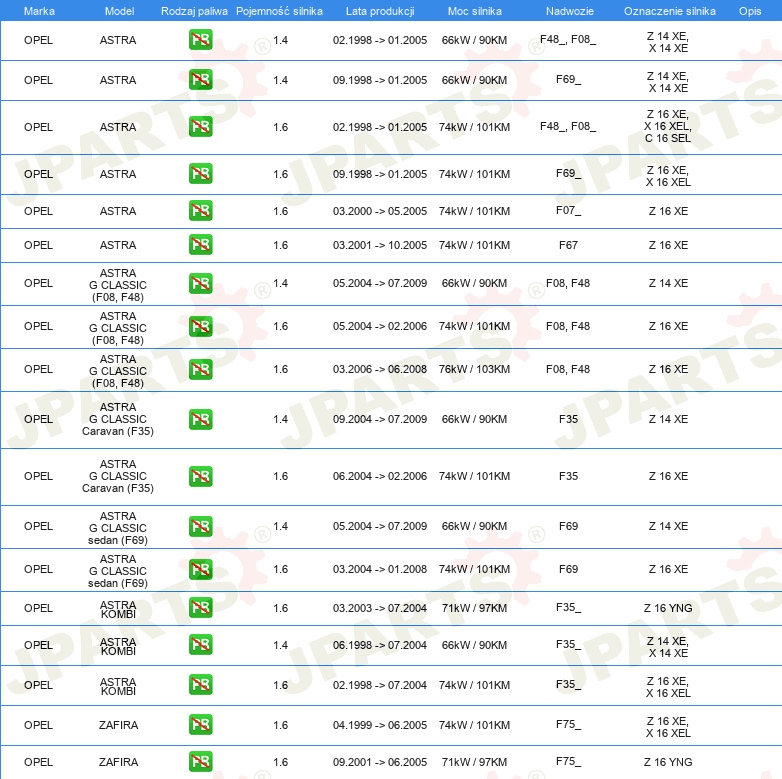Click petrol icon in Astra 1.4 F69_ row

200,80
